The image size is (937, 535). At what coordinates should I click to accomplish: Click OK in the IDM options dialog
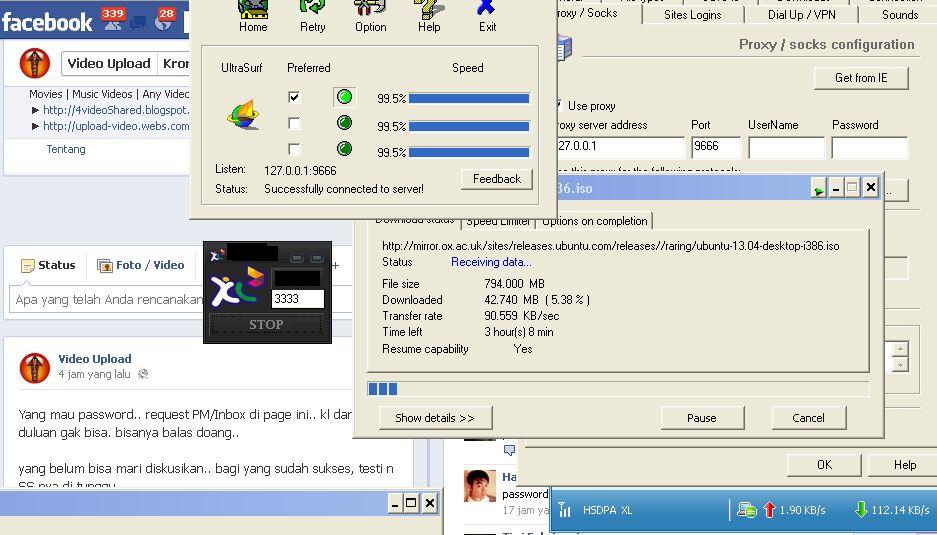click(824, 464)
